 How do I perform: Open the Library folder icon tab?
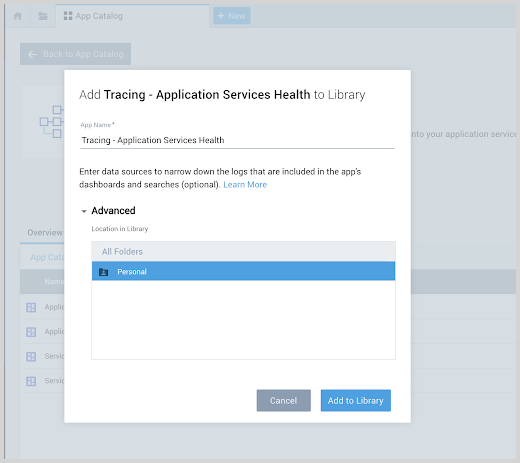43,16
